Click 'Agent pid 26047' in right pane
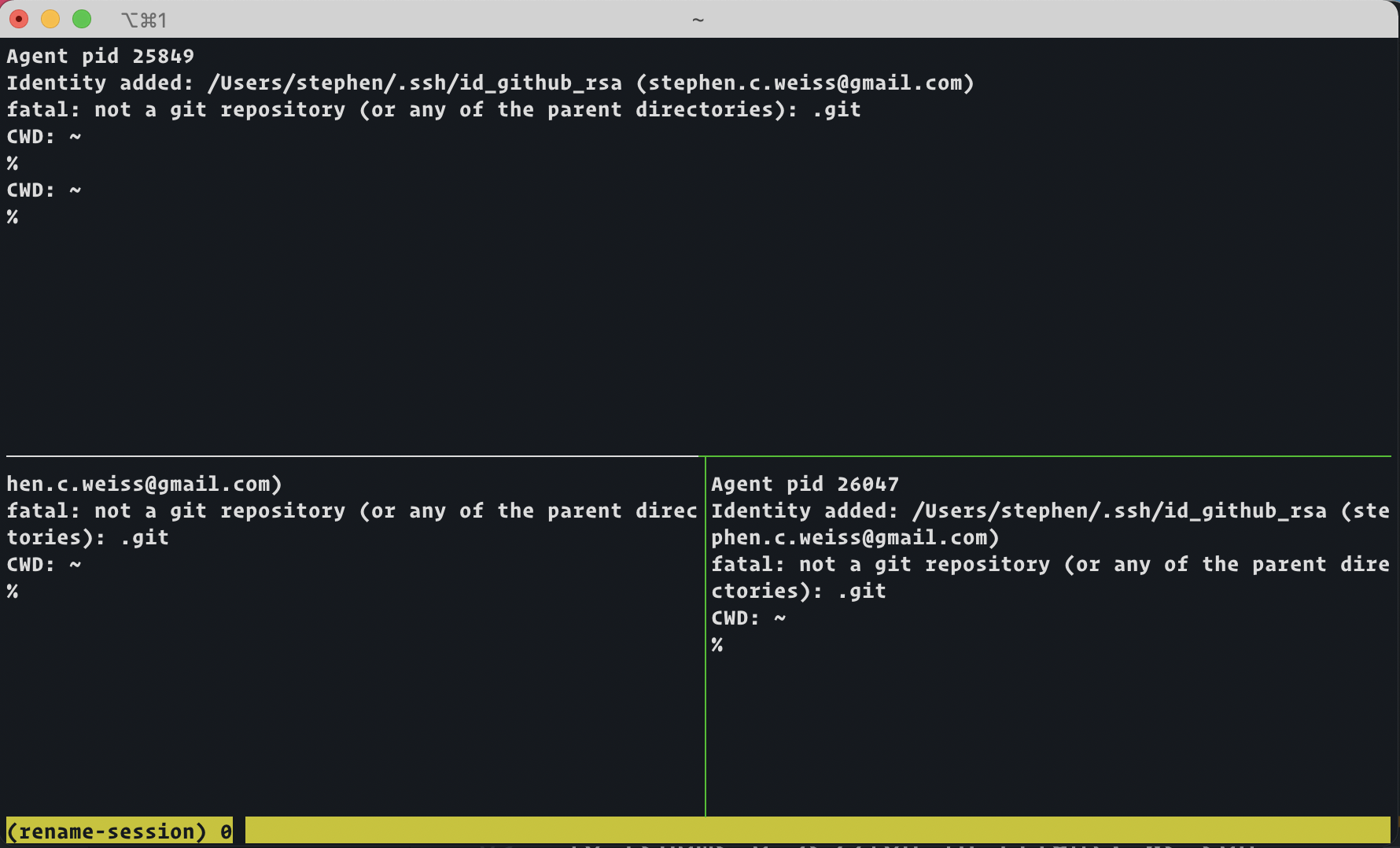This screenshot has width=1400, height=848. [x=805, y=485]
